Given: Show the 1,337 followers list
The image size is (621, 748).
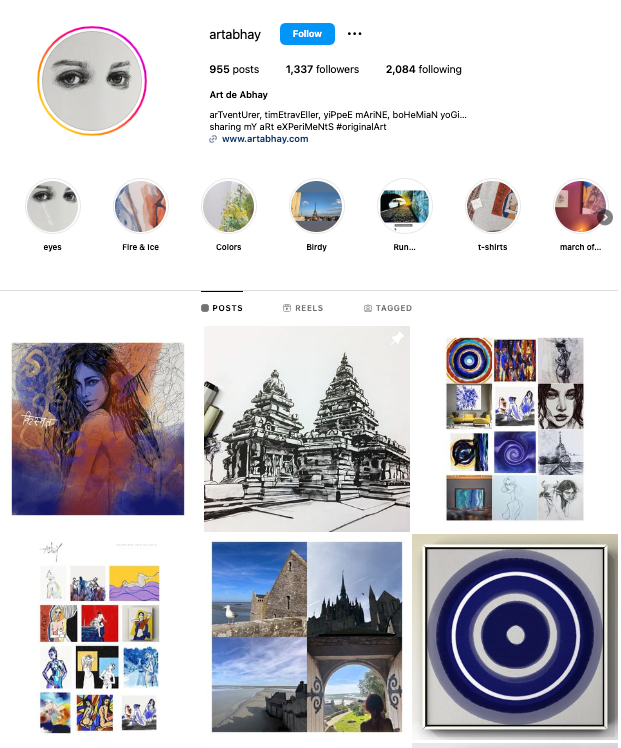Looking at the screenshot, I should (322, 69).
